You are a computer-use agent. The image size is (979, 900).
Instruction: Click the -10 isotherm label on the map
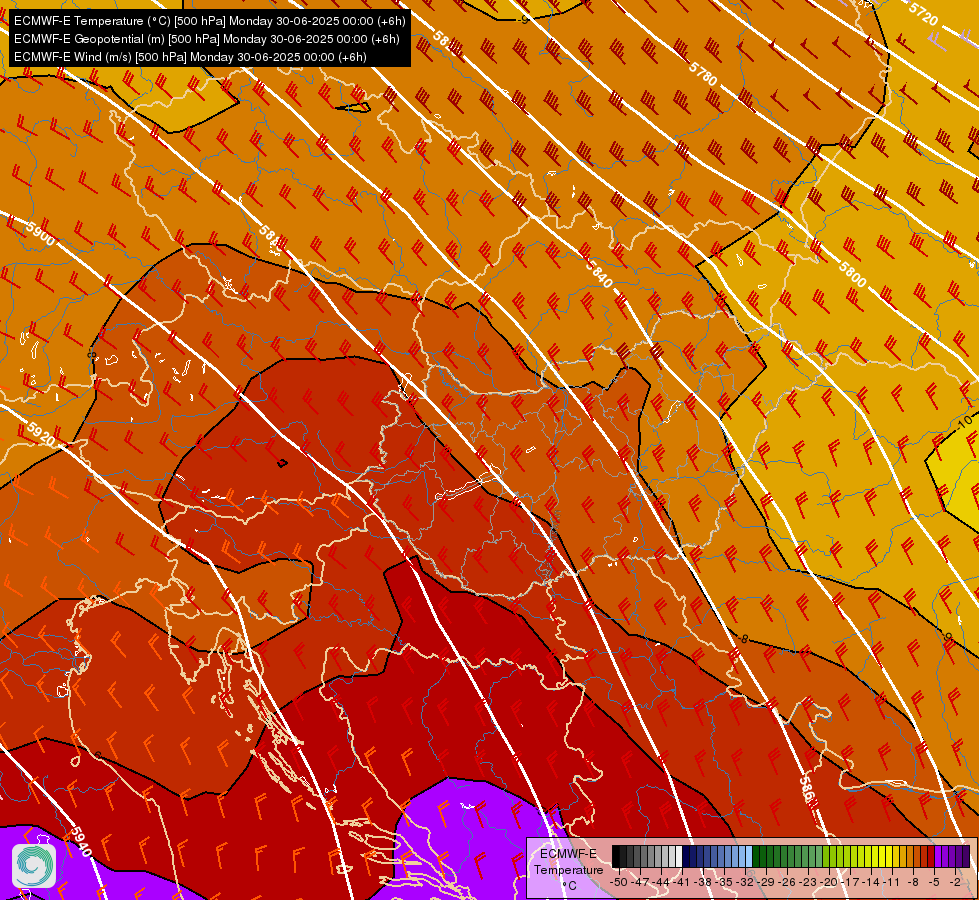(965, 423)
